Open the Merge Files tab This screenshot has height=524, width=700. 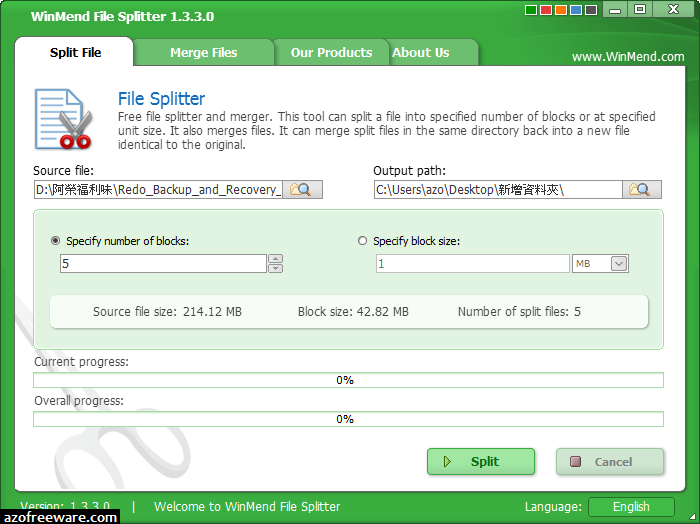[x=204, y=53]
